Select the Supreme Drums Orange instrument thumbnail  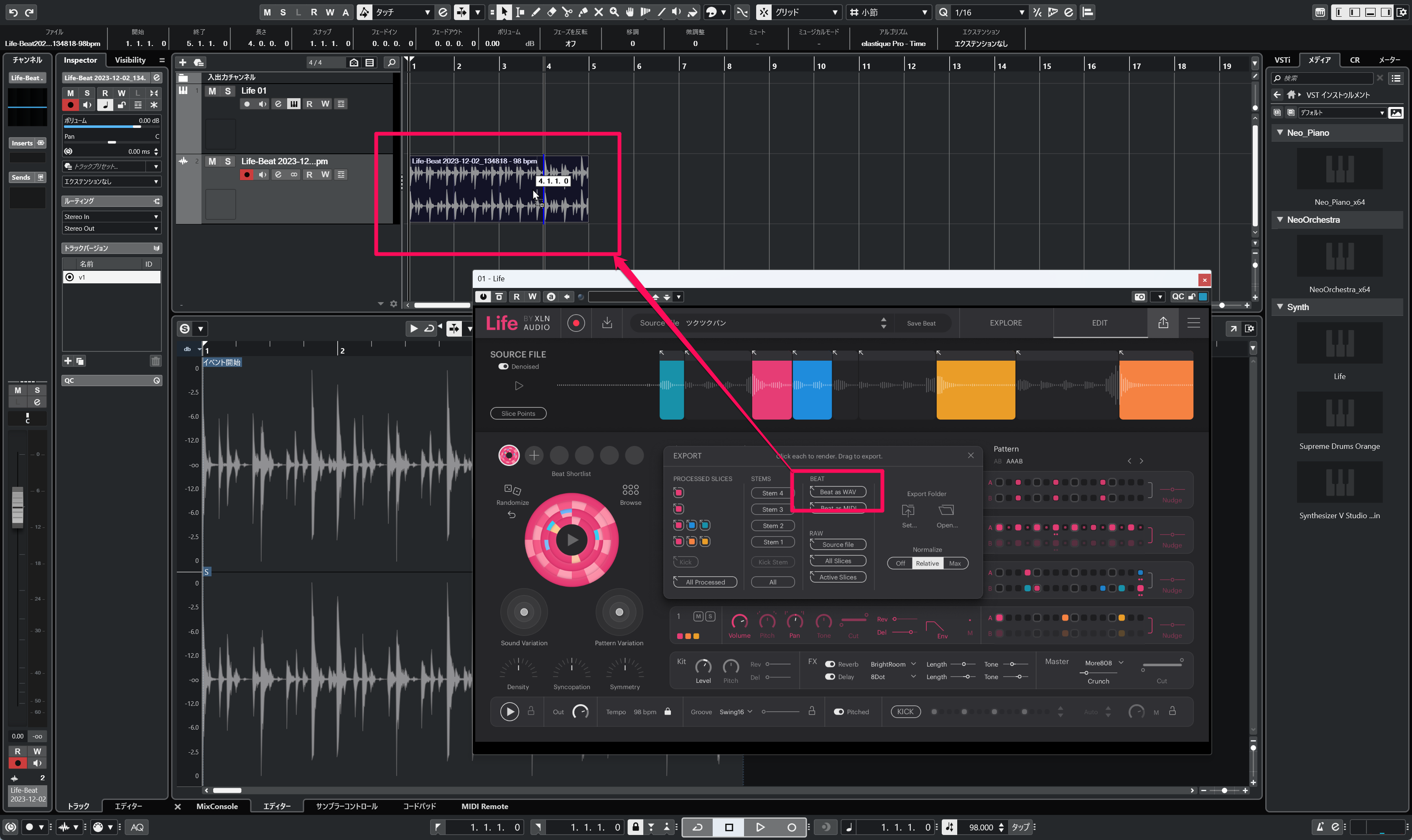[1339, 412]
